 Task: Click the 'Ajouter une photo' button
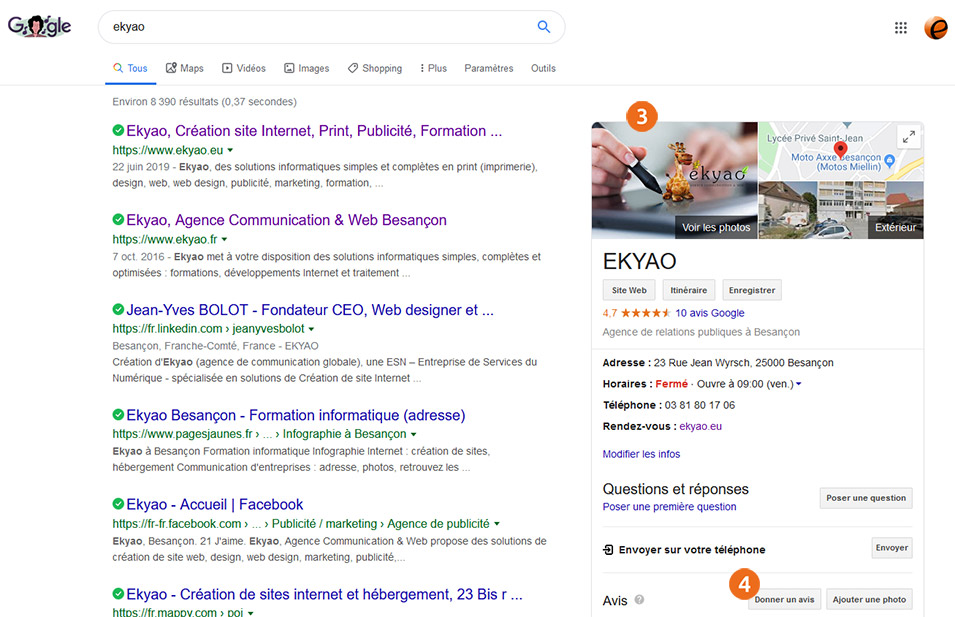click(869, 599)
